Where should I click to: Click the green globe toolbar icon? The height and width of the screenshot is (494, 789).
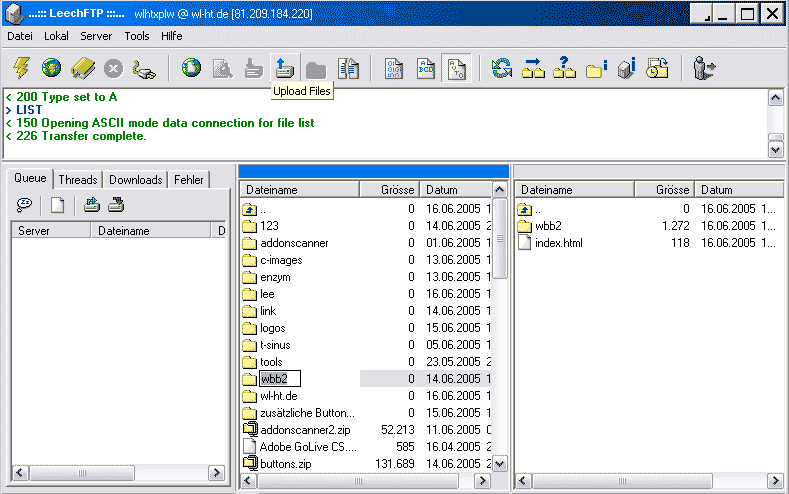click(51, 67)
